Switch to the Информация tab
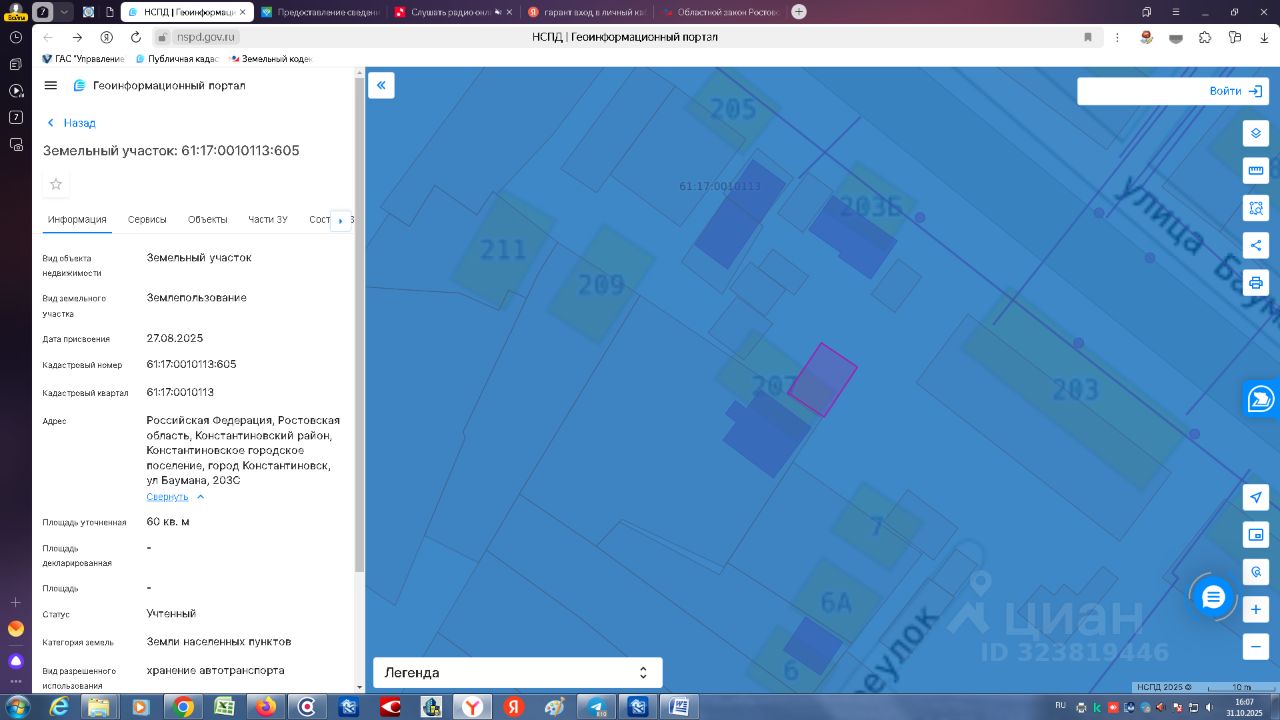This screenshot has width=1280, height=720. pos(77,220)
